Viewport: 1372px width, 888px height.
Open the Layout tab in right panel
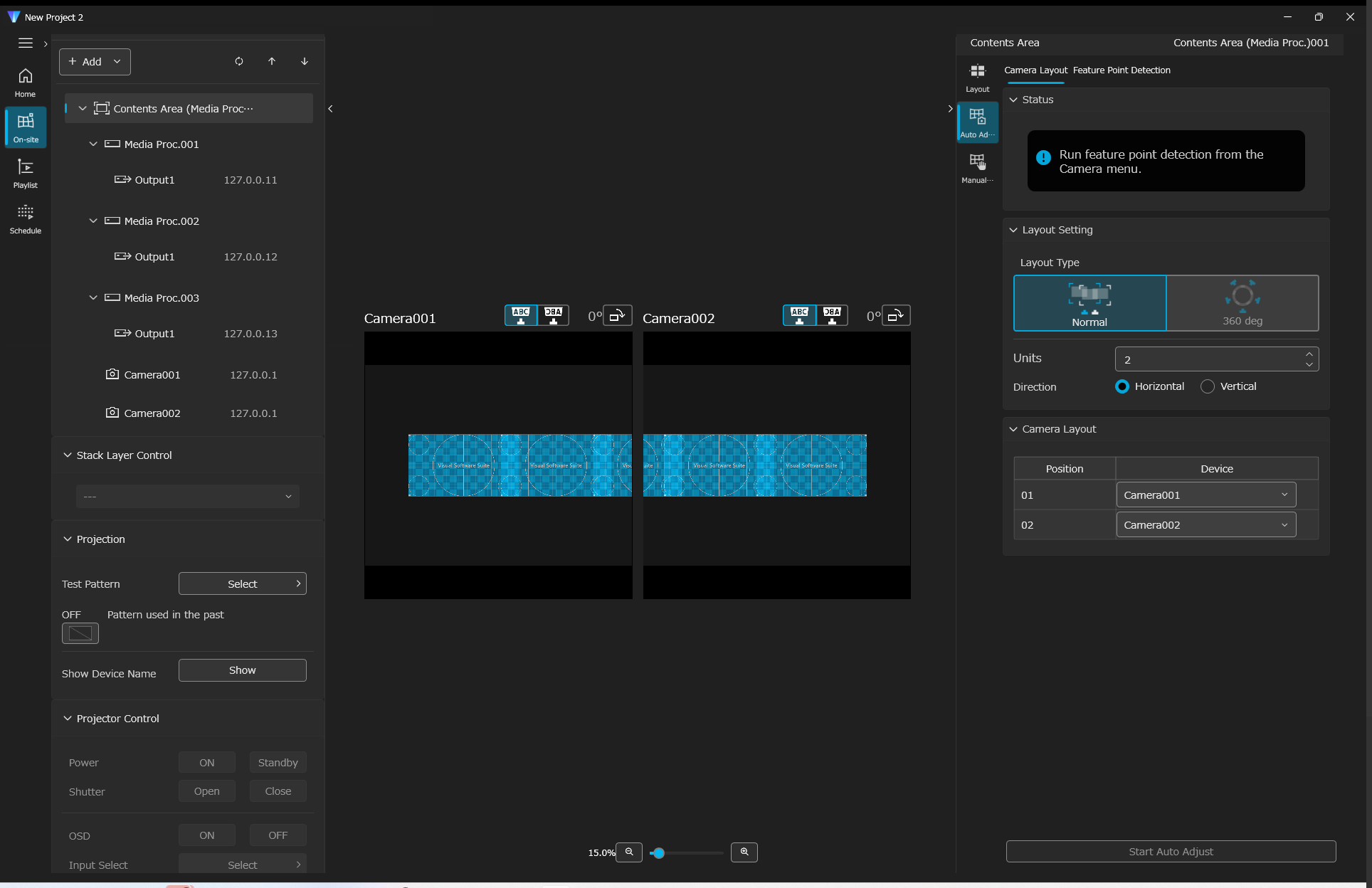pyautogui.click(x=977, y=78)
